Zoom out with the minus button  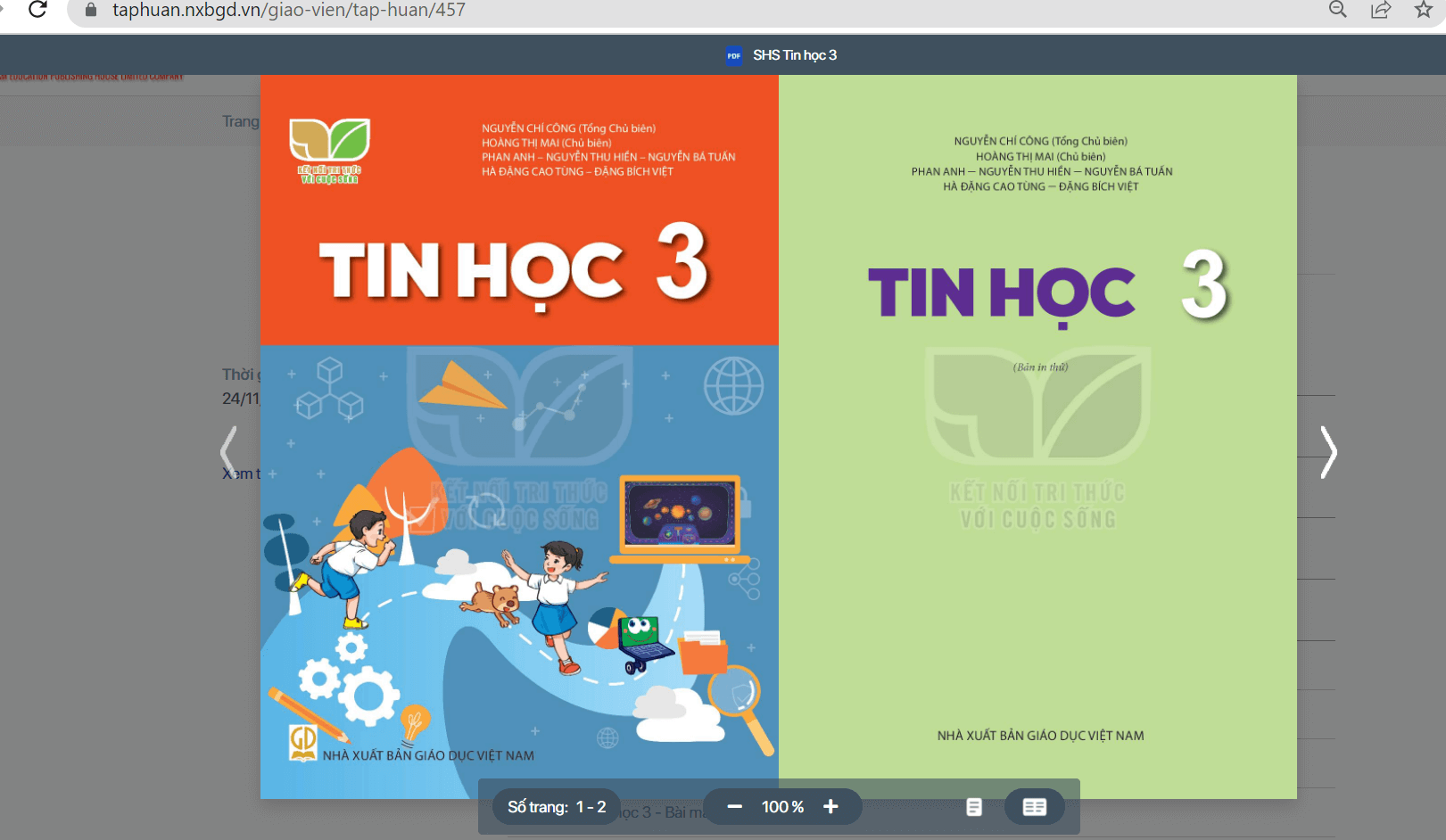734,807
